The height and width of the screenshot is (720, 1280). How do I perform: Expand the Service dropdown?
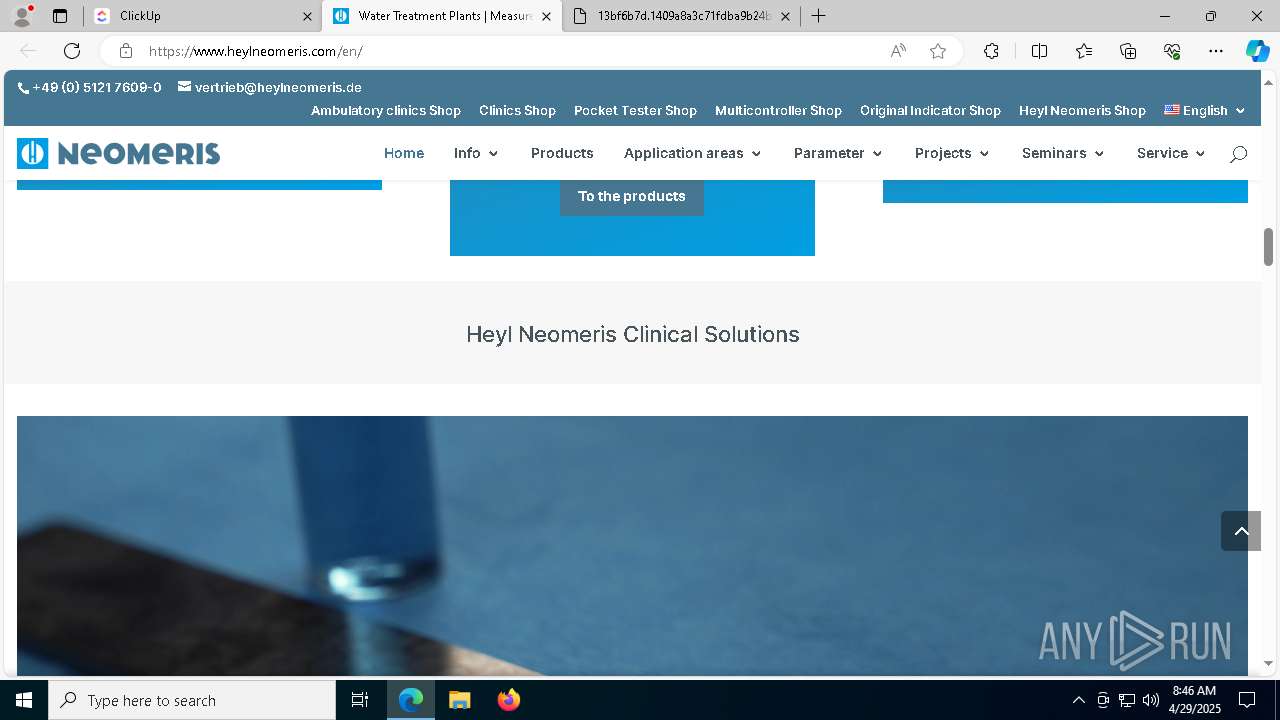[1171, 153]
